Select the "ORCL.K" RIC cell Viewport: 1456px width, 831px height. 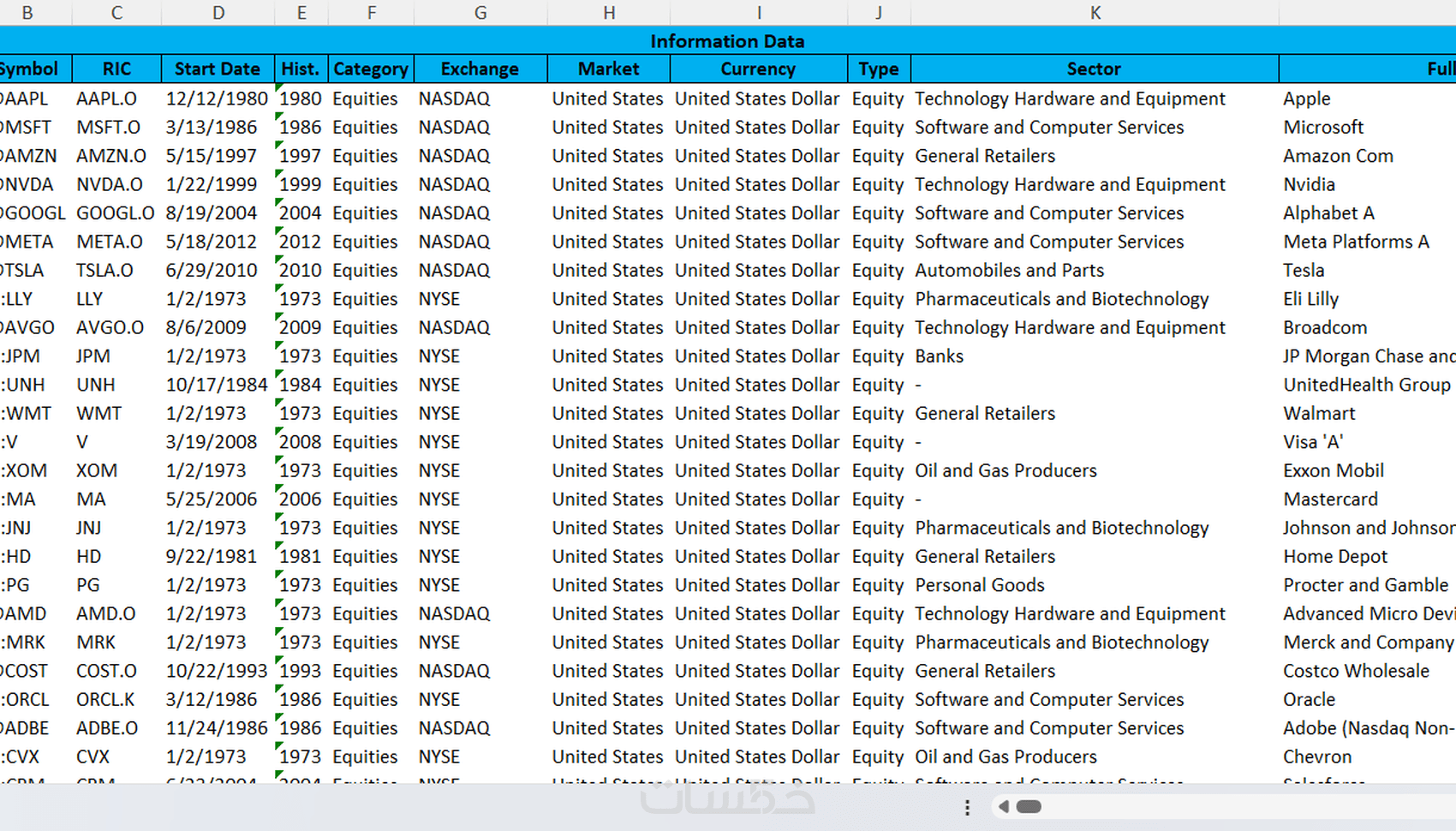(x=116, y=699)
